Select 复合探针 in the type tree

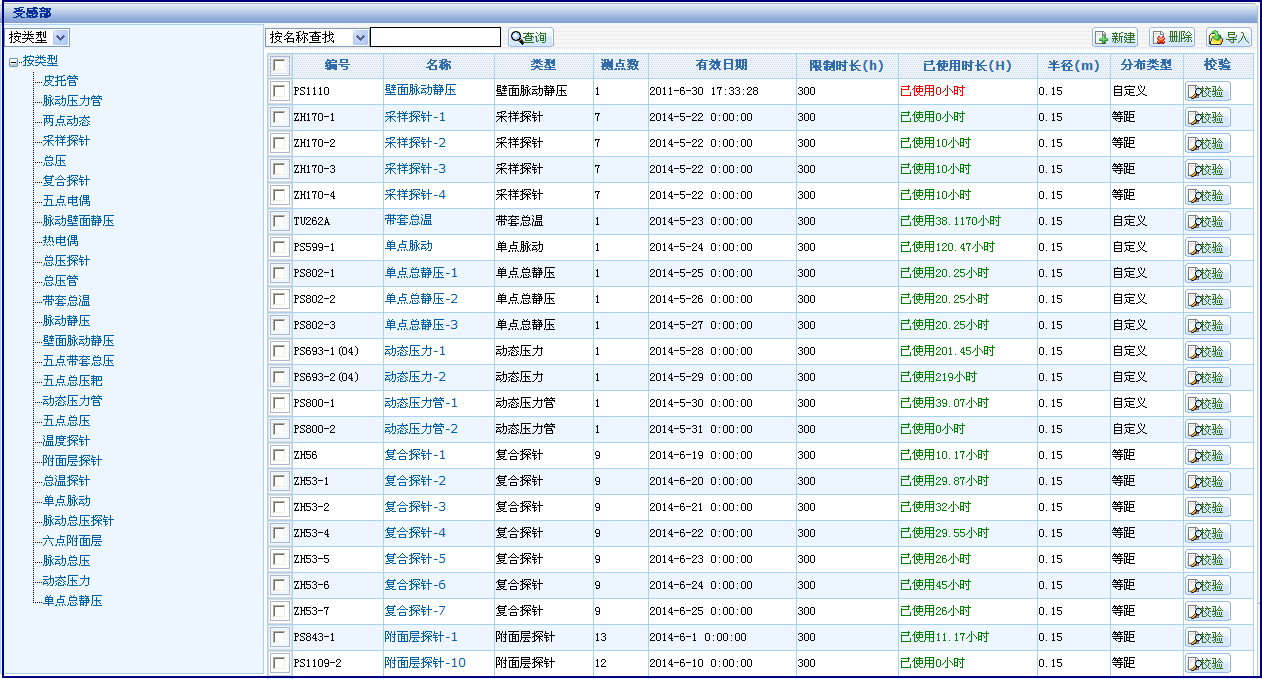click(66, 181)
